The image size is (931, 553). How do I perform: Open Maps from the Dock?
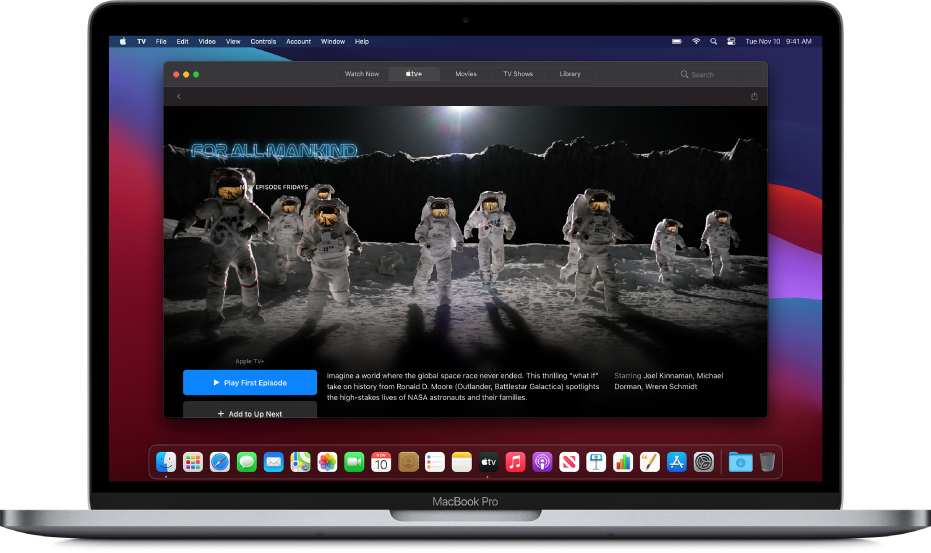(300, 462)
